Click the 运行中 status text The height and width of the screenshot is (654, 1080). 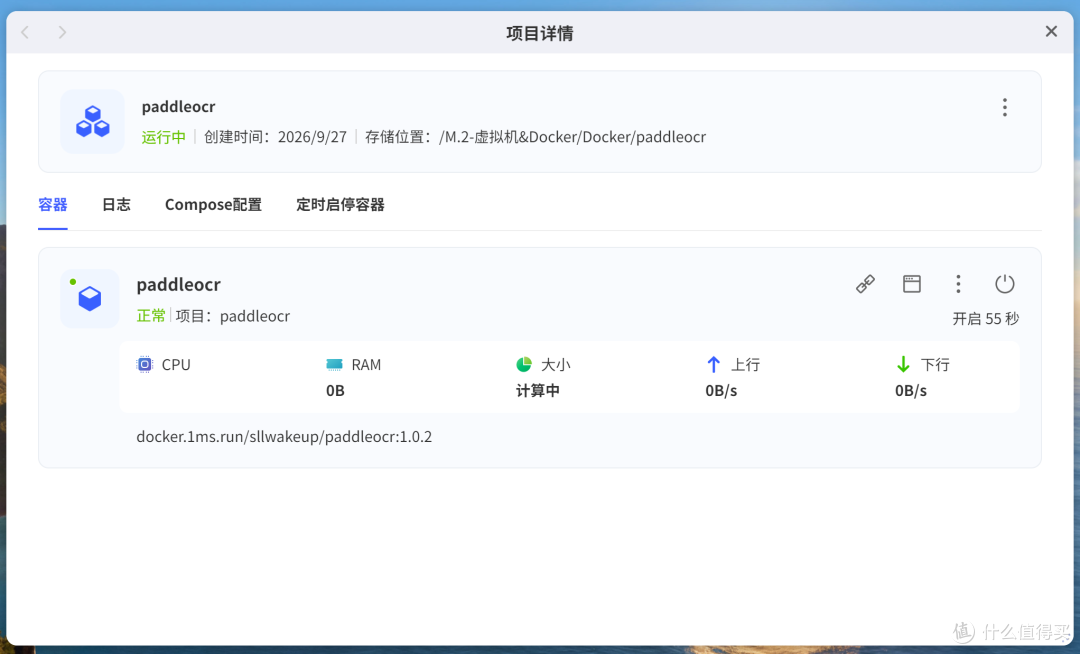coord(163,137)
